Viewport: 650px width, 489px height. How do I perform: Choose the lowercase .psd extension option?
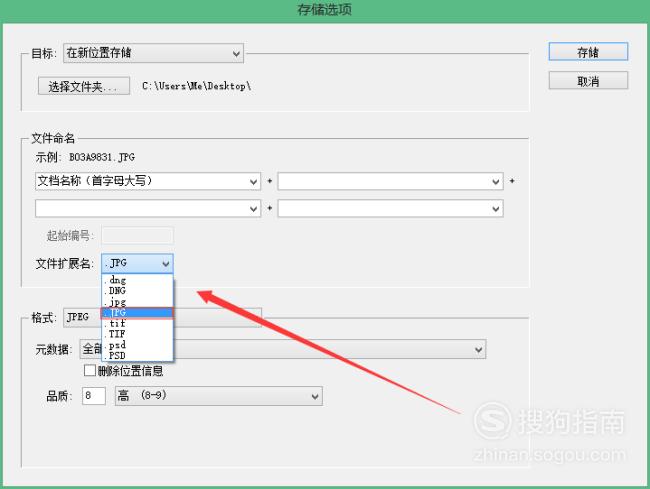pyautogui.click(x=137, y=345)
